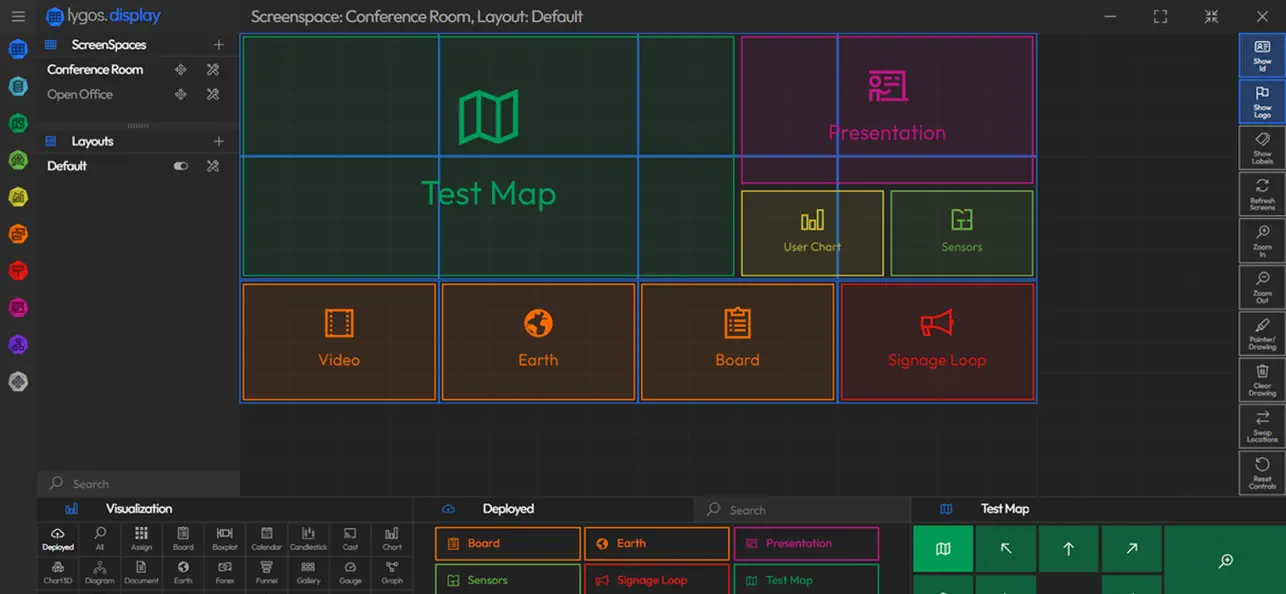Select the Earth tile on canvas
The width and height of the screenshot is (1286, 594).
coord(538,342)
